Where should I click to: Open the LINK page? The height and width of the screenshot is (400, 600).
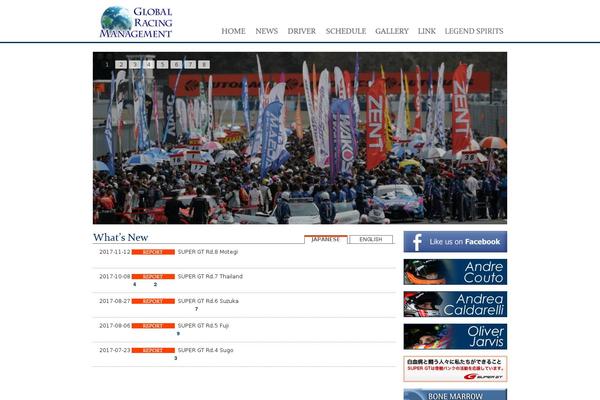427,31
